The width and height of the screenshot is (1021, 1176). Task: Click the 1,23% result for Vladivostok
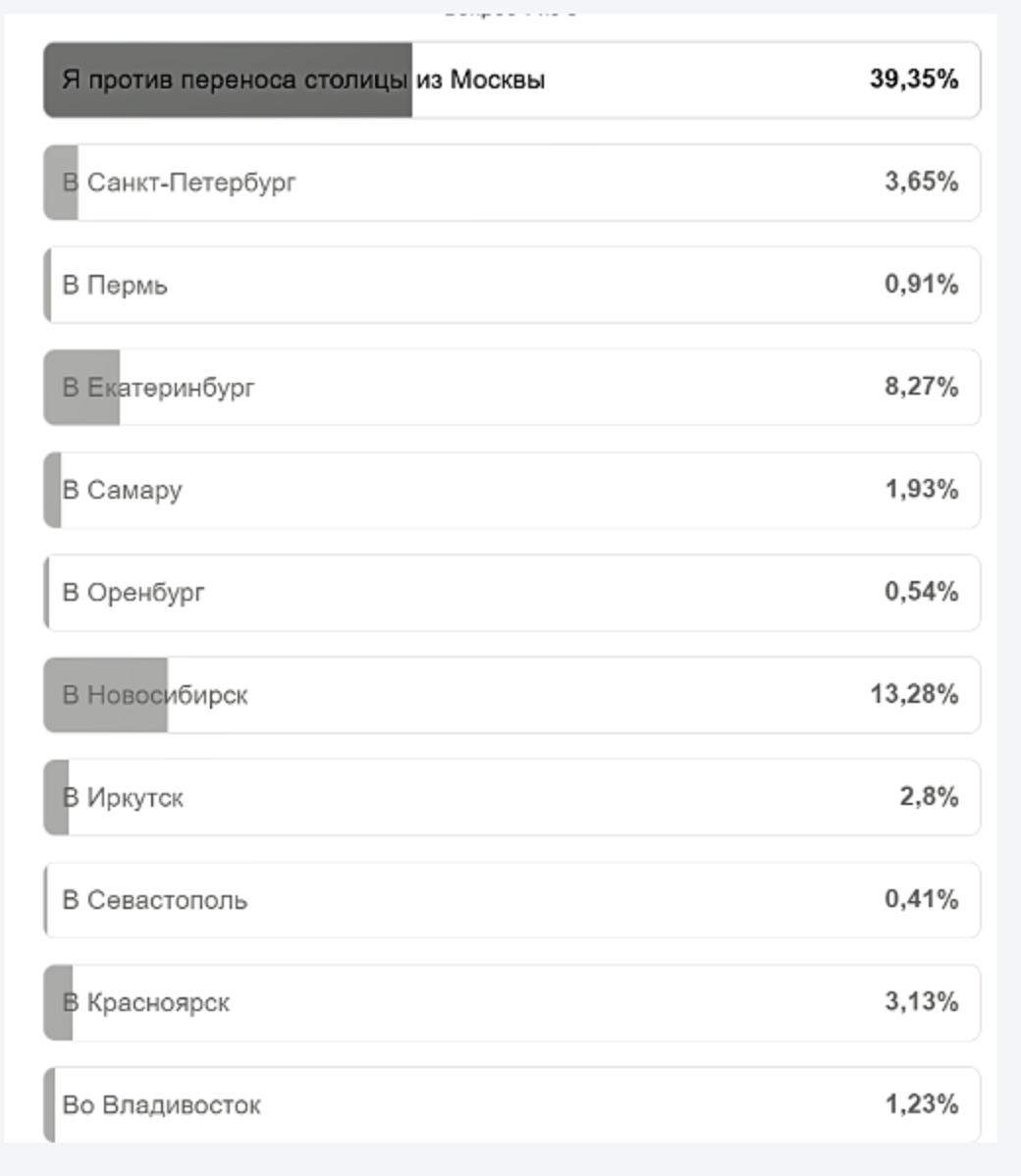click(x=921, y=1104)
